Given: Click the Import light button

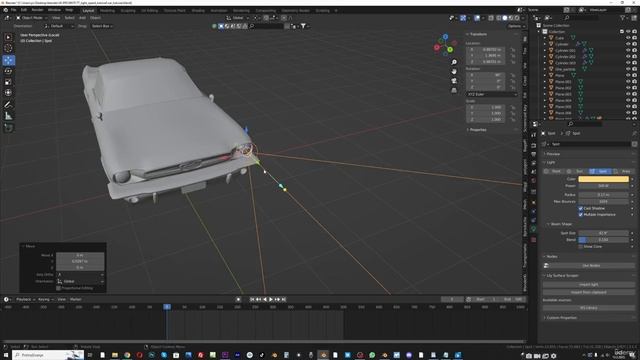Looking at the screenshot, I should pyautogui.click(x=589, y=284).
